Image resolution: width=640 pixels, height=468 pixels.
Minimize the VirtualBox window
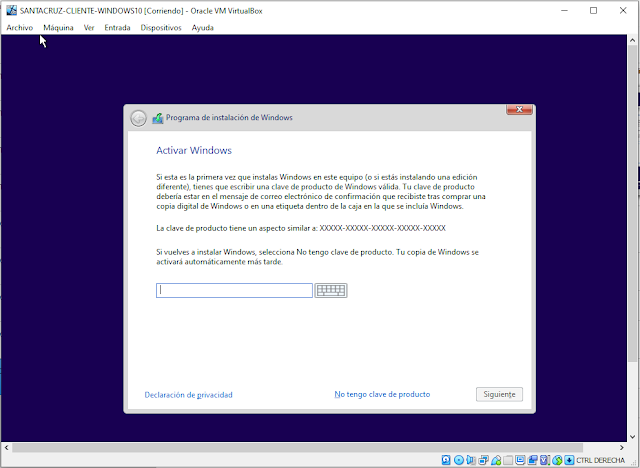click(564, 11)
